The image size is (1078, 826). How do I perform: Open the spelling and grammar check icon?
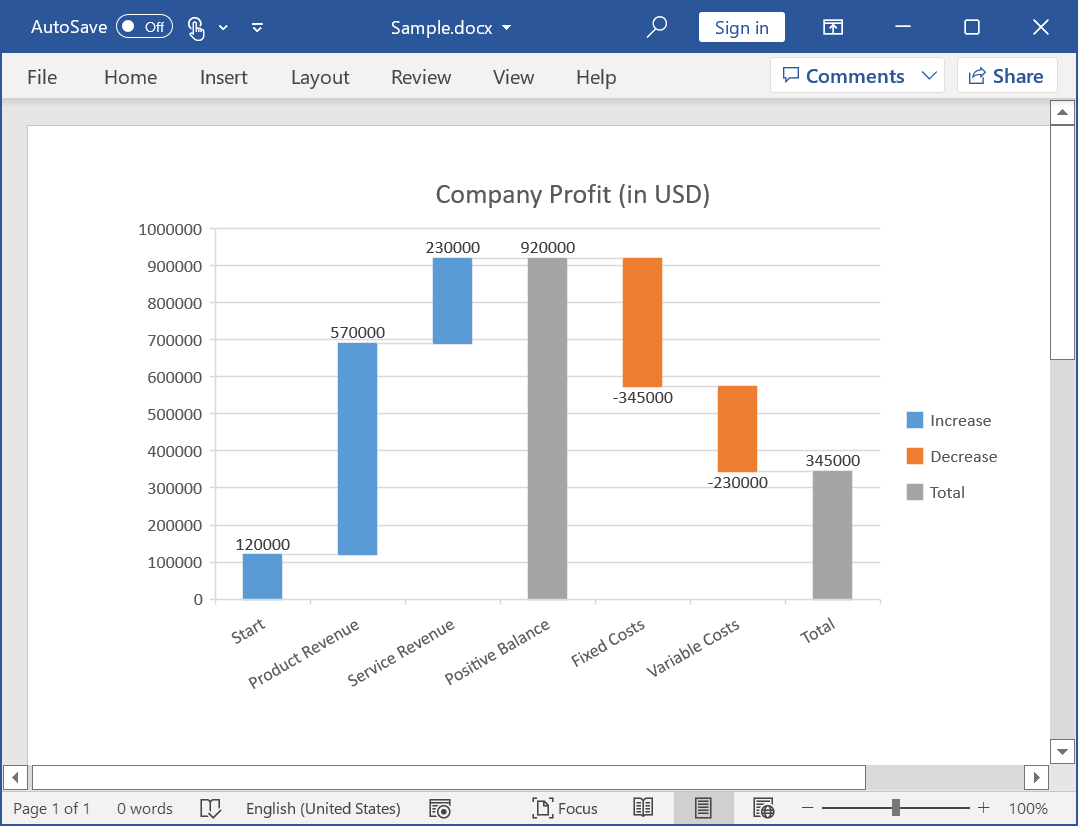click(210, 808)
